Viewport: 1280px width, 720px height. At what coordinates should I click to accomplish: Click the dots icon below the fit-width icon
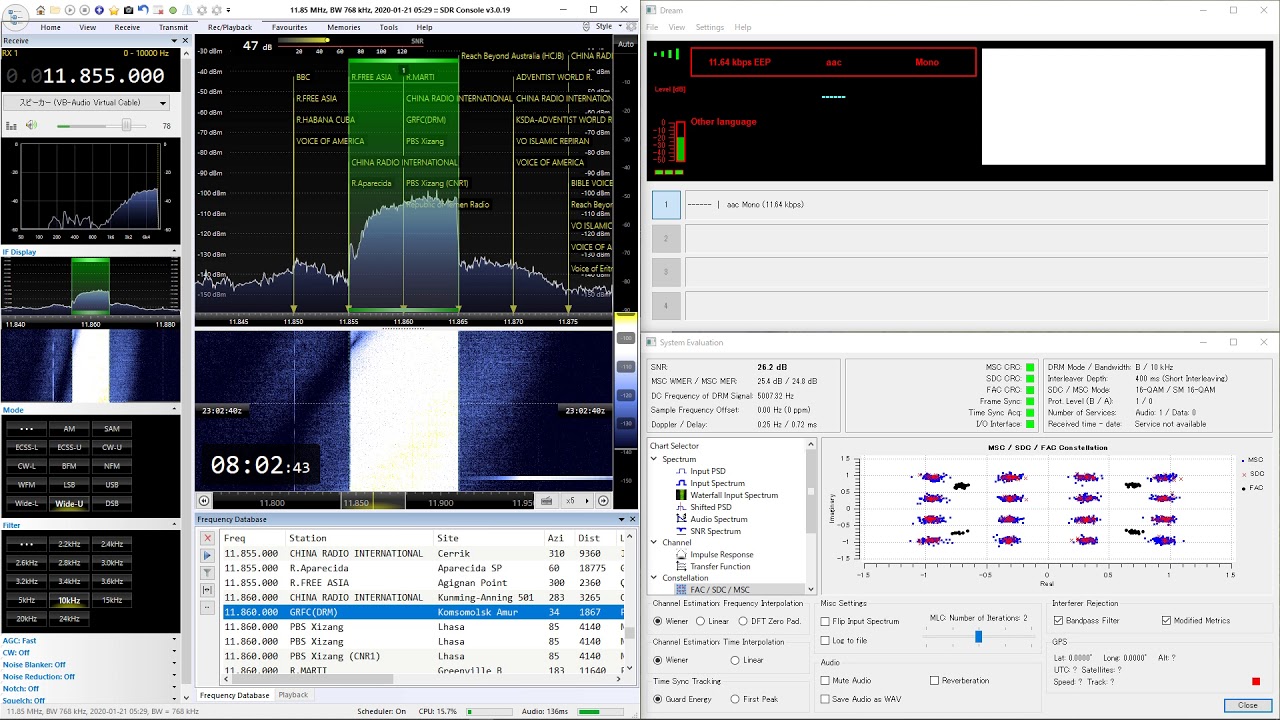[x=207, y=607]
